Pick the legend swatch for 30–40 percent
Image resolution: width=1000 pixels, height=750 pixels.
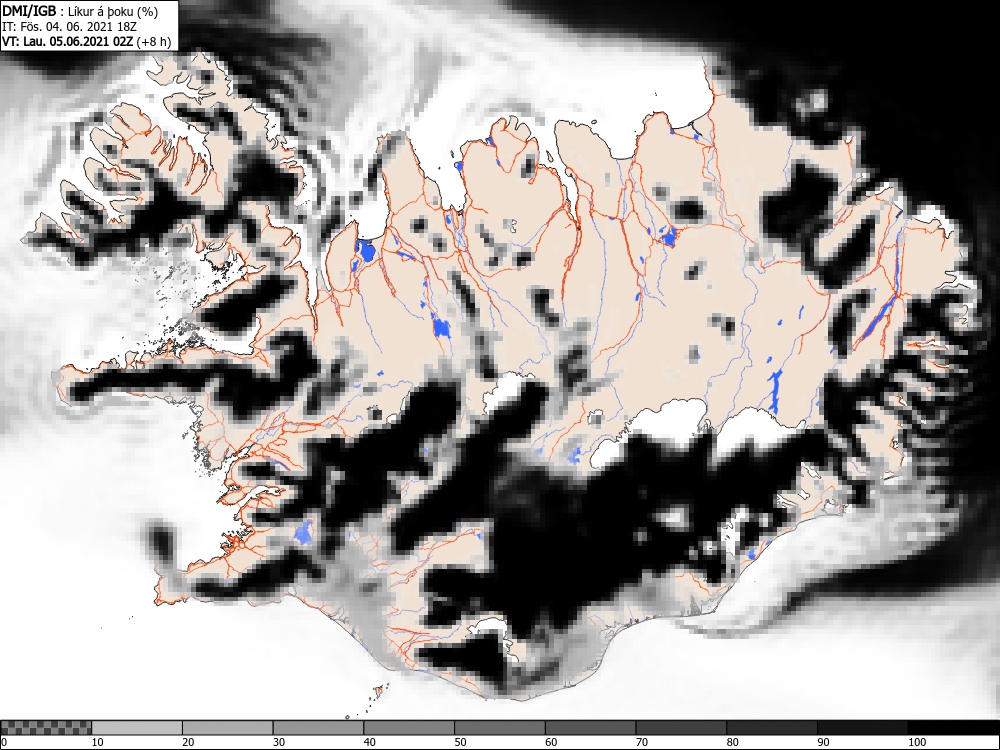coord(318,728)
